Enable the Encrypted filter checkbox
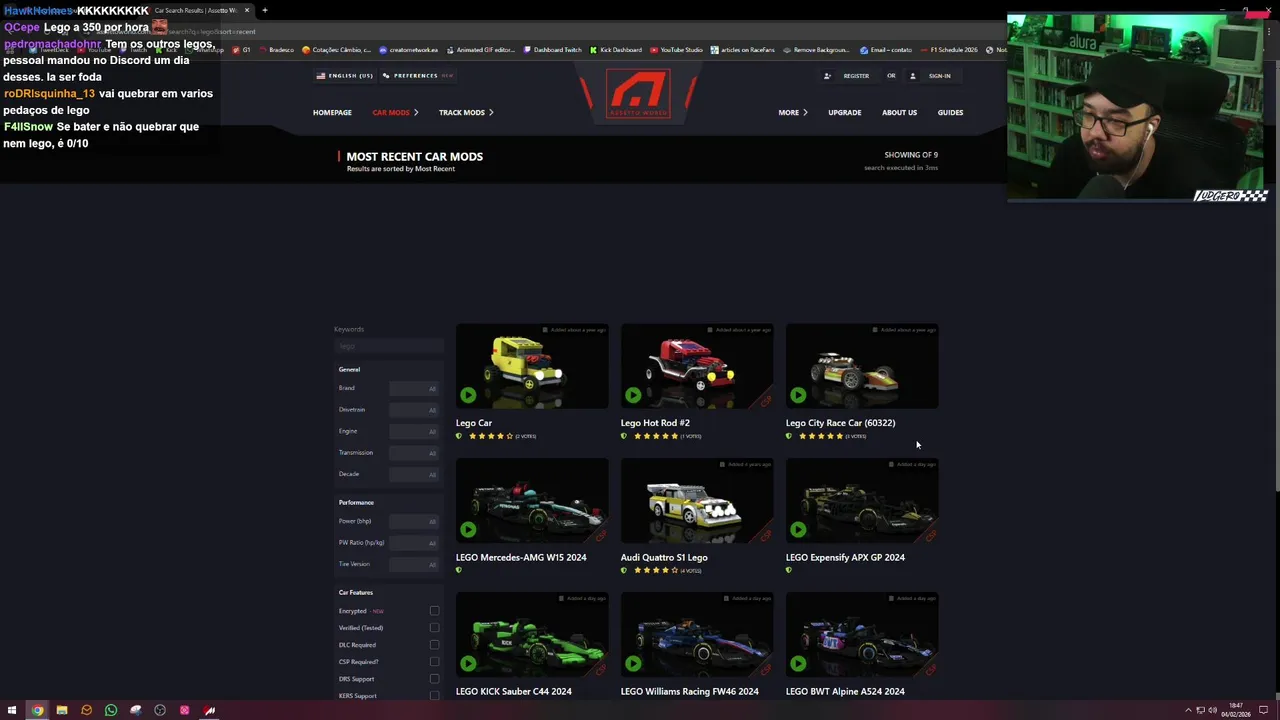 tap(434, 611)
